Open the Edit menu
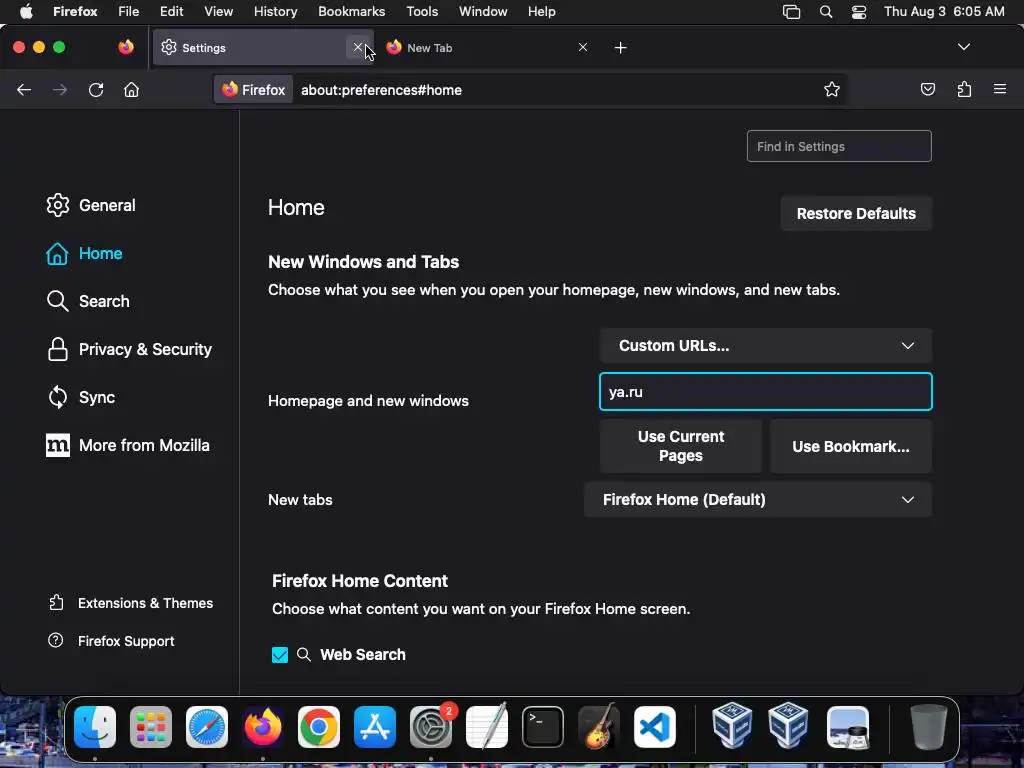This screenshot has width=1024, height=768. (x=171, y=12)
